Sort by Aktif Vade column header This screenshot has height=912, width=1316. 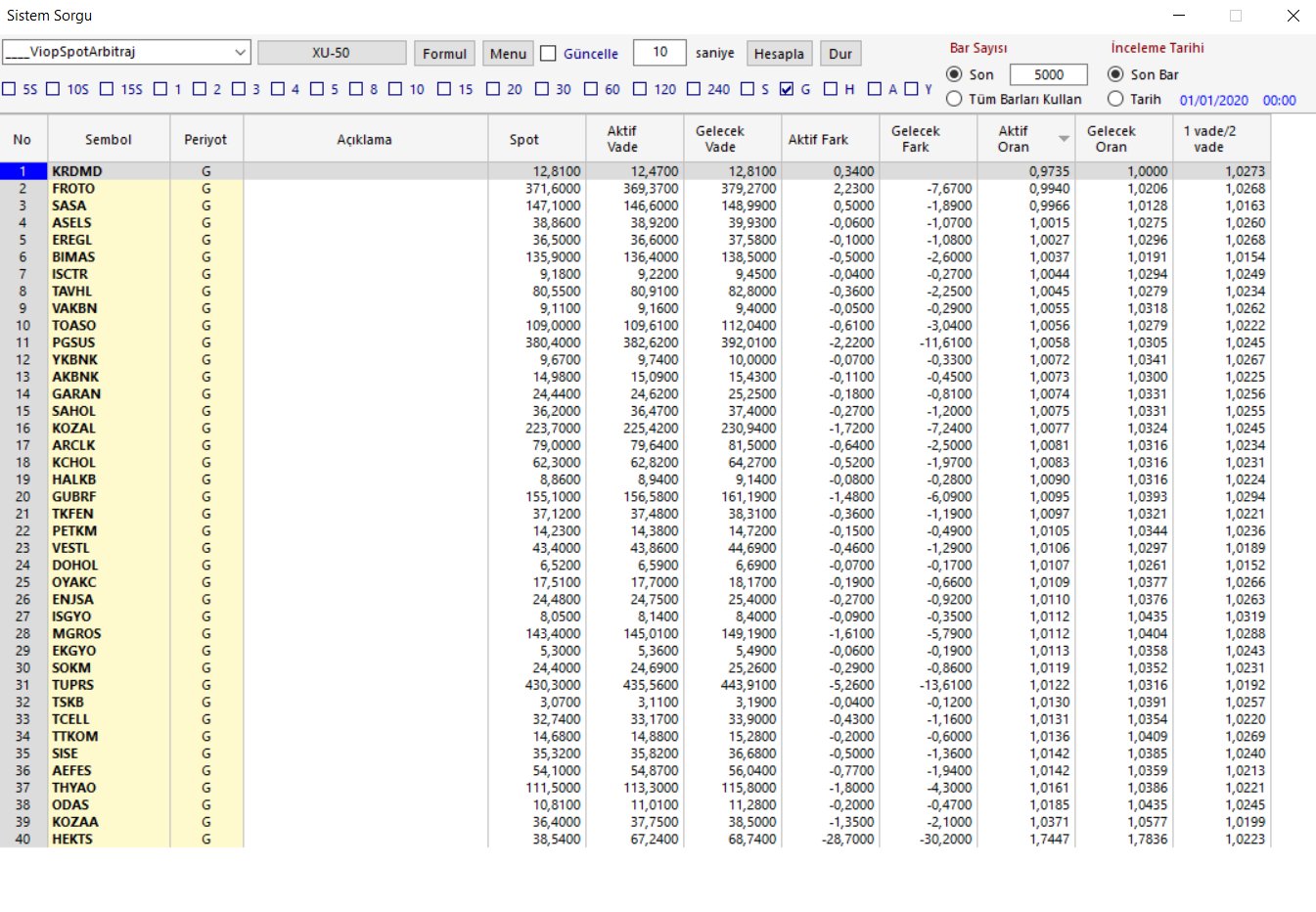(x=634, y=139)
